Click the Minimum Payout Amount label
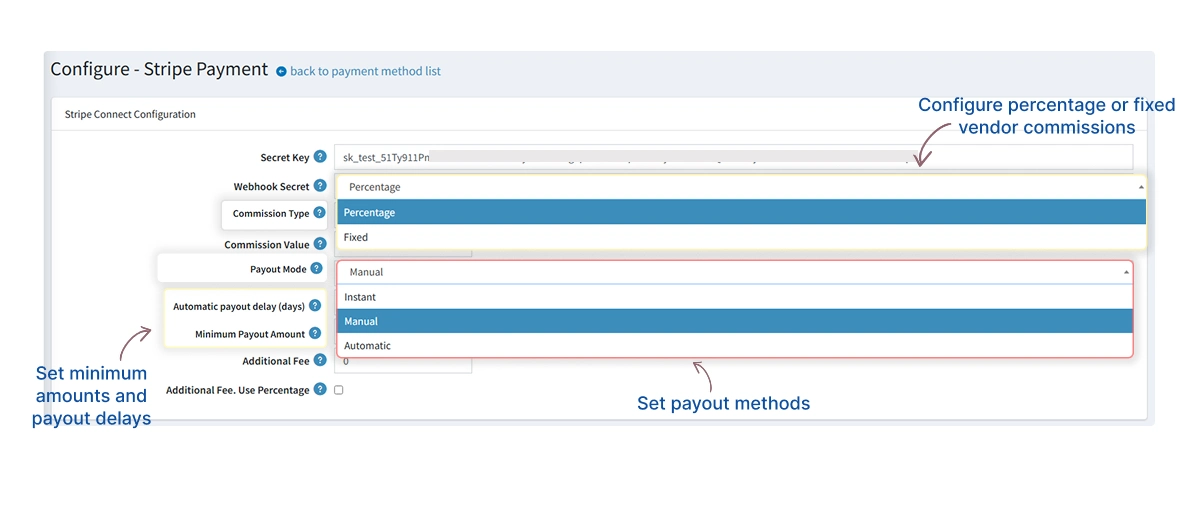 250,334
